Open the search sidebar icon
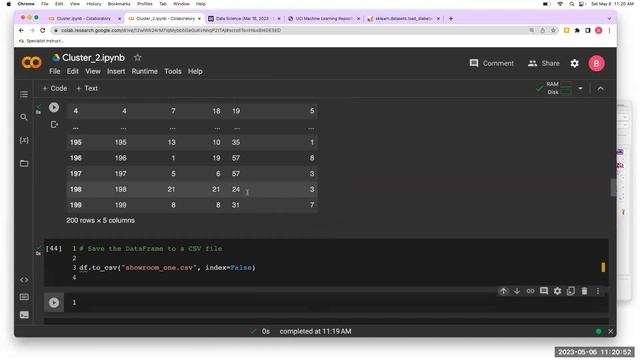640x360 pixels. [24, 117]
